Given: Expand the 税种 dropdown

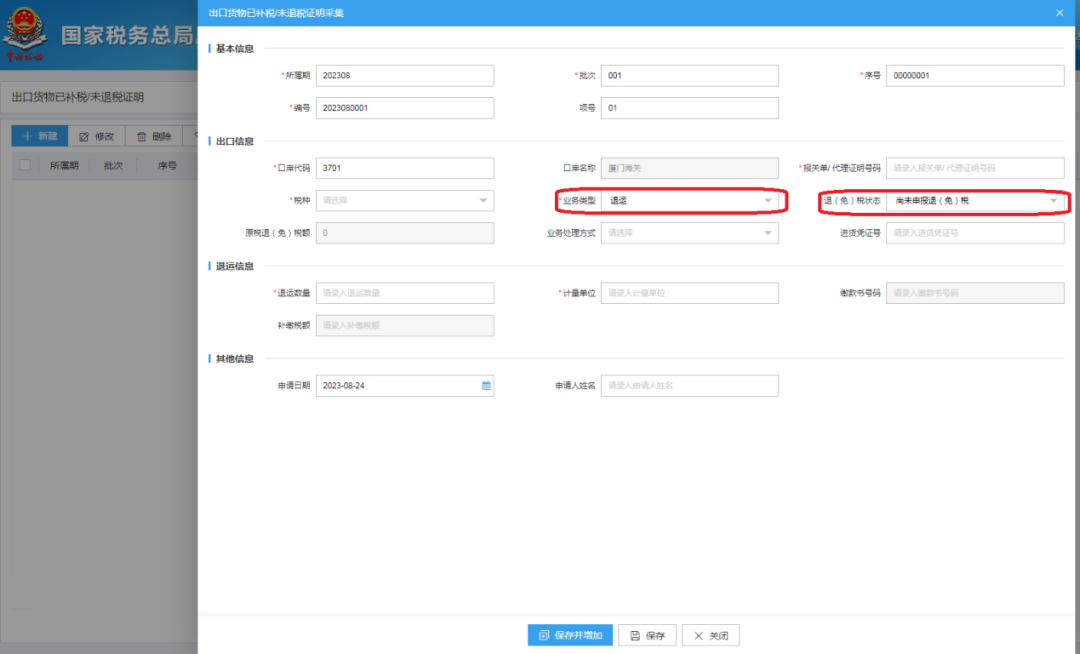Looking at the screenshot, I should tap(404, 200).
